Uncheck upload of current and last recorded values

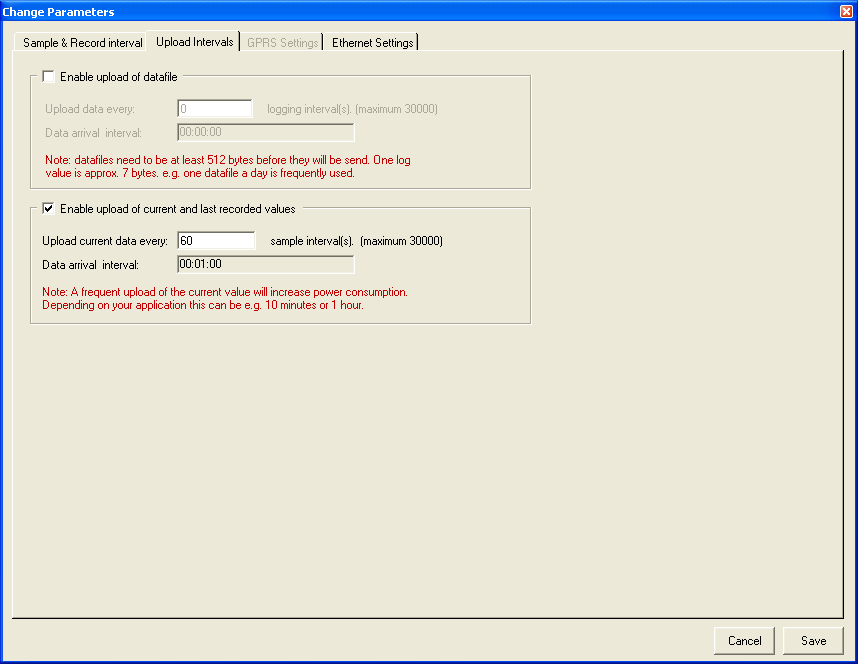(x=48, y=209)
